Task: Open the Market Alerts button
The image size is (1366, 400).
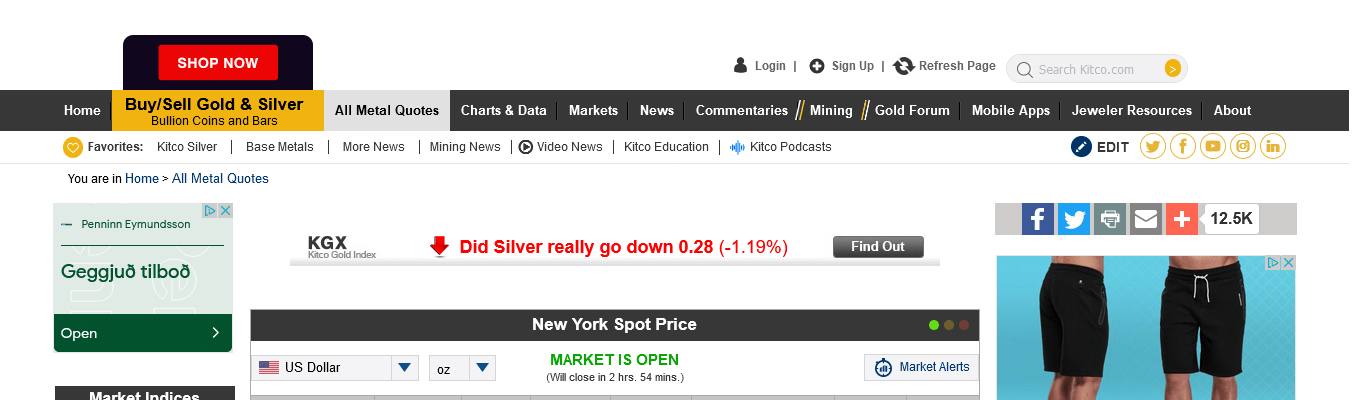Action: coord(922,367)
